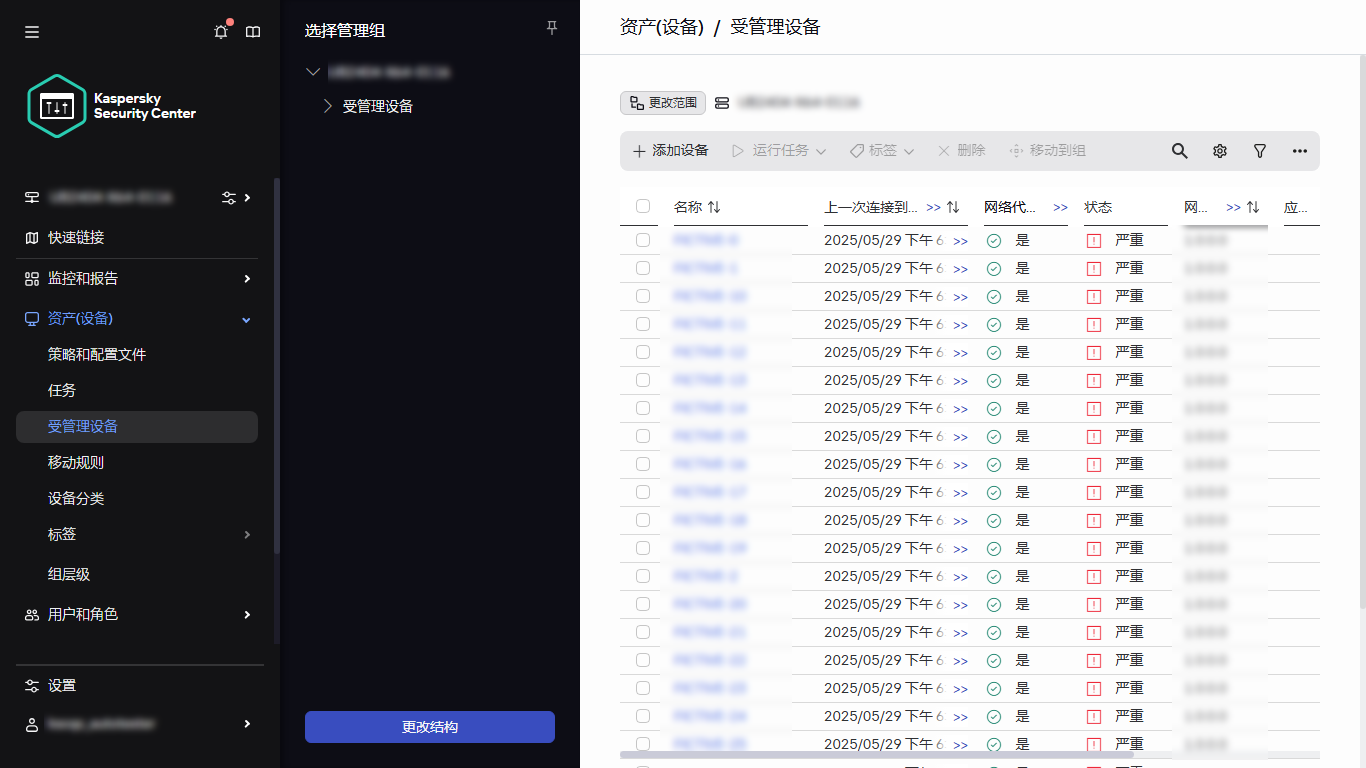
Task: Click the Kaspersky Security Center logo
Action: 57,106
